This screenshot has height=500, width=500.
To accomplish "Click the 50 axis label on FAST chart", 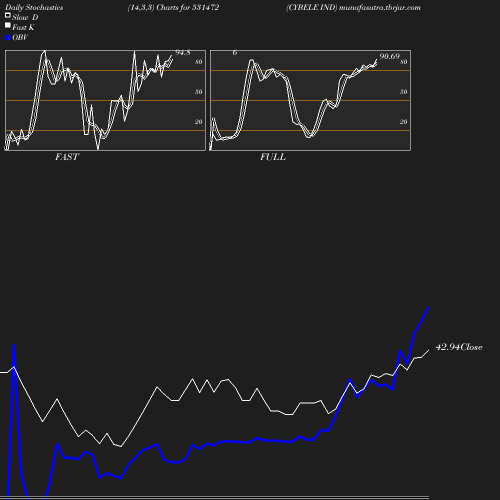I will pyautogui.click(x=199, y=92).
